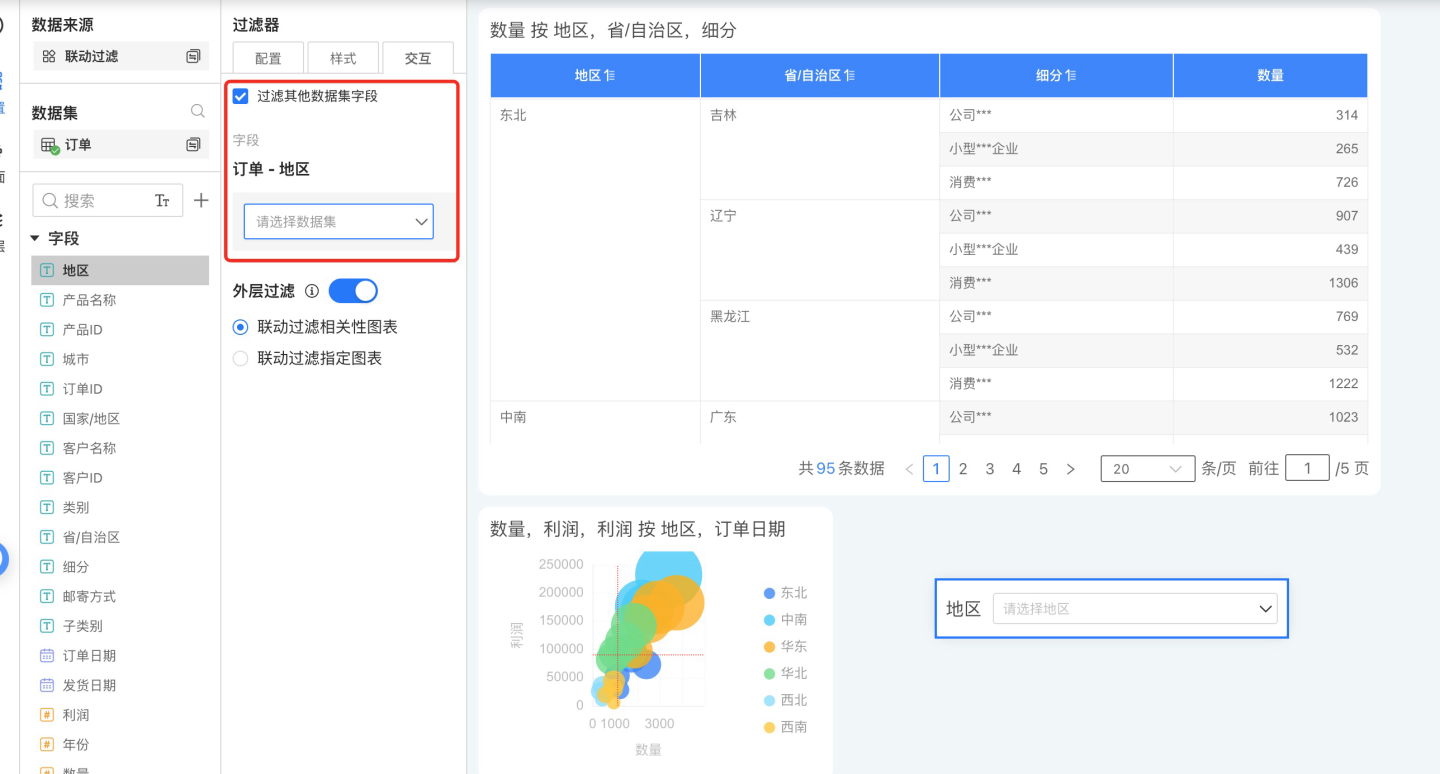Image resolution: width=1440 pixels, height=774 pixels.
Task: Go to page 3 in pagination
Action: [990, 468]
